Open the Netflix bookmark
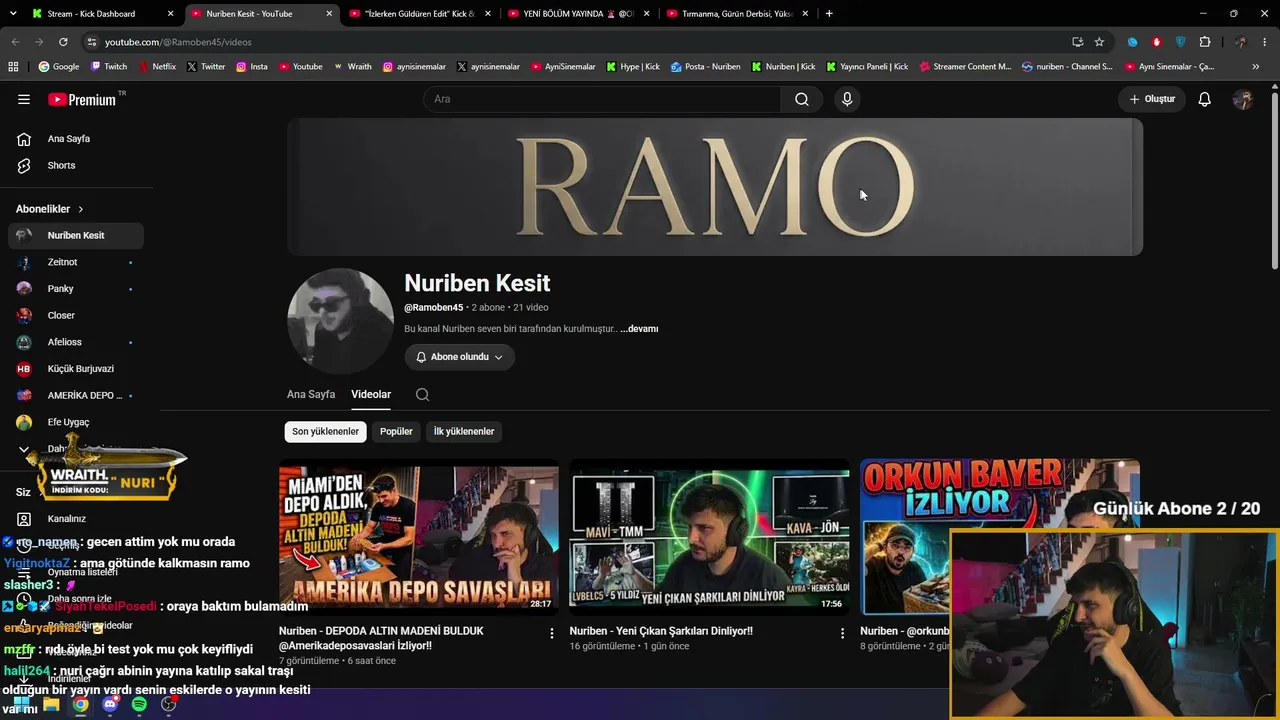The height and width of the screenshot is (720, 1280). tap(157, 67)
